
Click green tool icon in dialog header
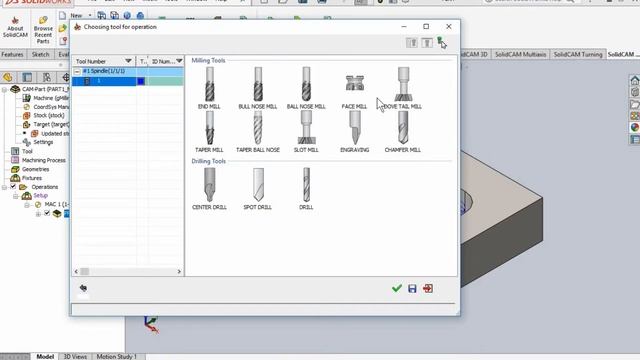[441, 42]
